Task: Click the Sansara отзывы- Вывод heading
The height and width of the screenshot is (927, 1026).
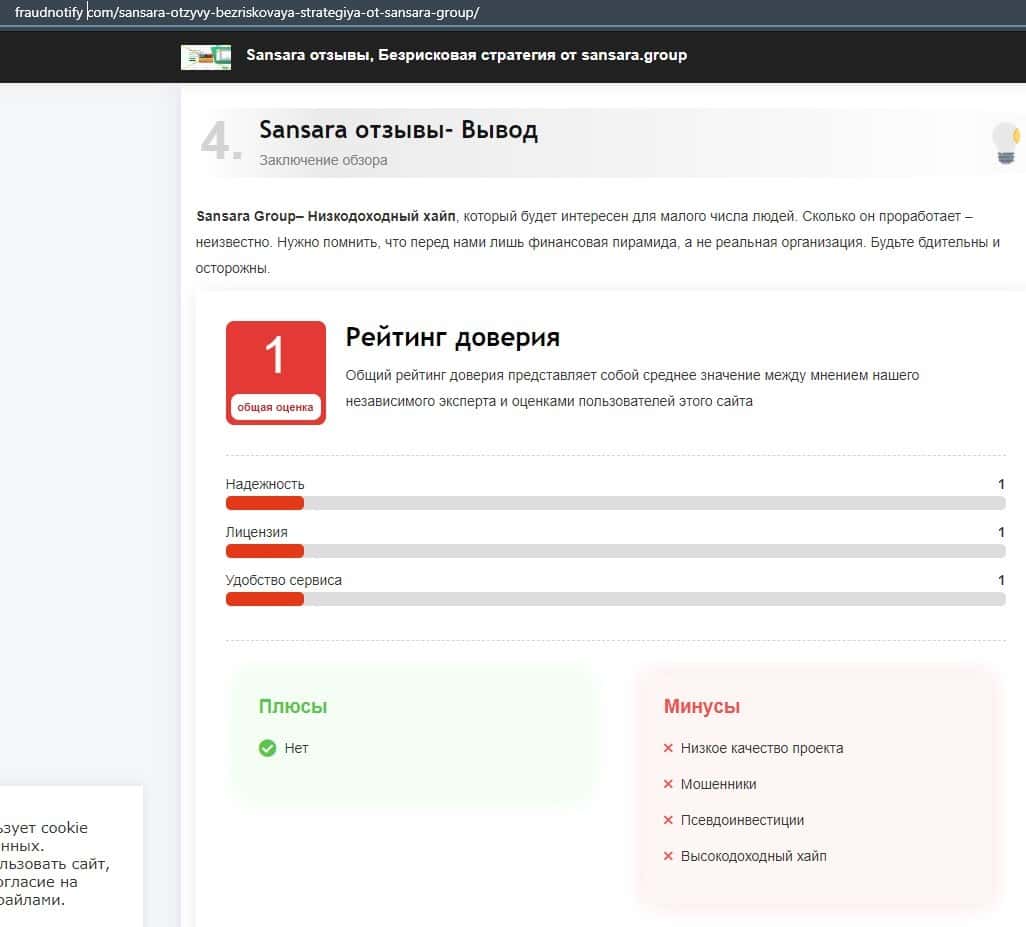Action: pyautogui.click(x=398, y=130)
